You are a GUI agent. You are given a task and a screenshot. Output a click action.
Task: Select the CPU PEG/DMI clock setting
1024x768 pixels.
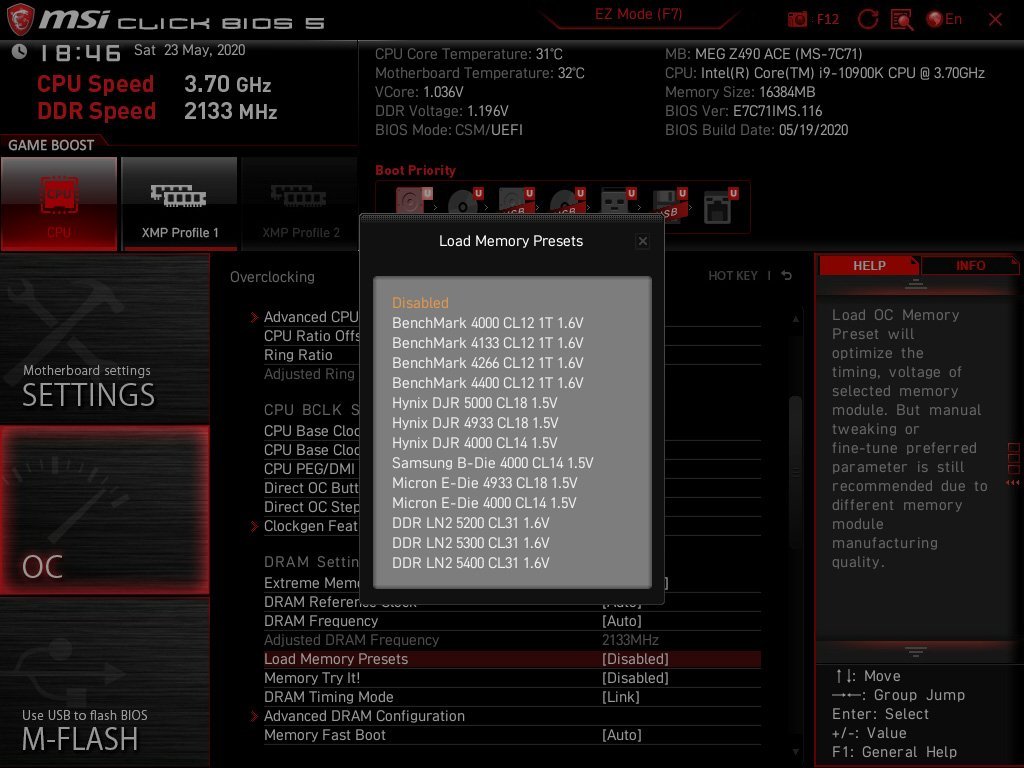(309, 469)
